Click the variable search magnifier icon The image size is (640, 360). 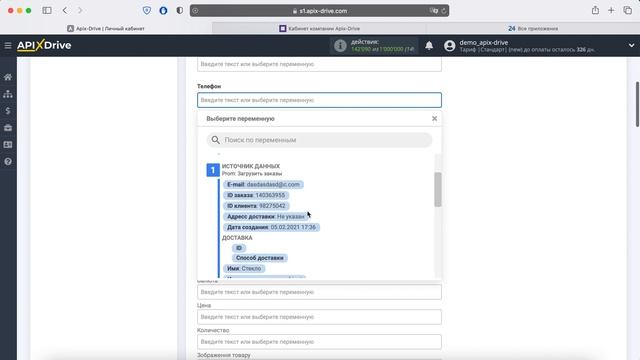click(x=216, y=140)
